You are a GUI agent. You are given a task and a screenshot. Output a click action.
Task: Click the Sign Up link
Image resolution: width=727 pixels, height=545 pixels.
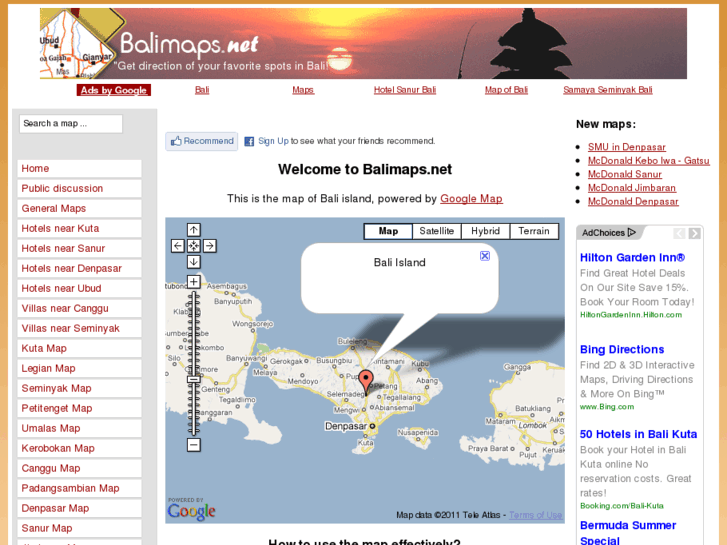click(273, 141)
